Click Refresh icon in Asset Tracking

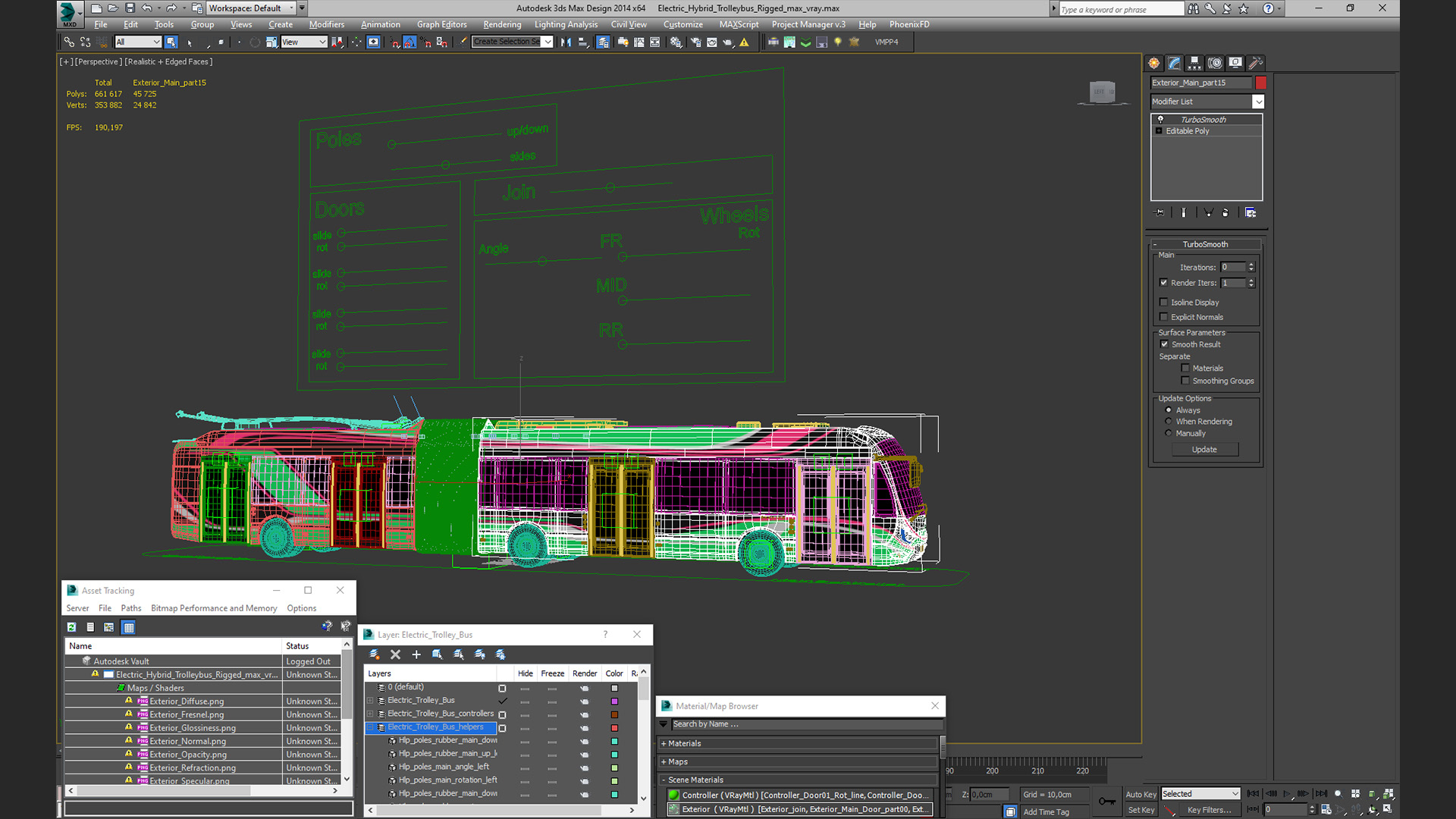click(71, 627)
